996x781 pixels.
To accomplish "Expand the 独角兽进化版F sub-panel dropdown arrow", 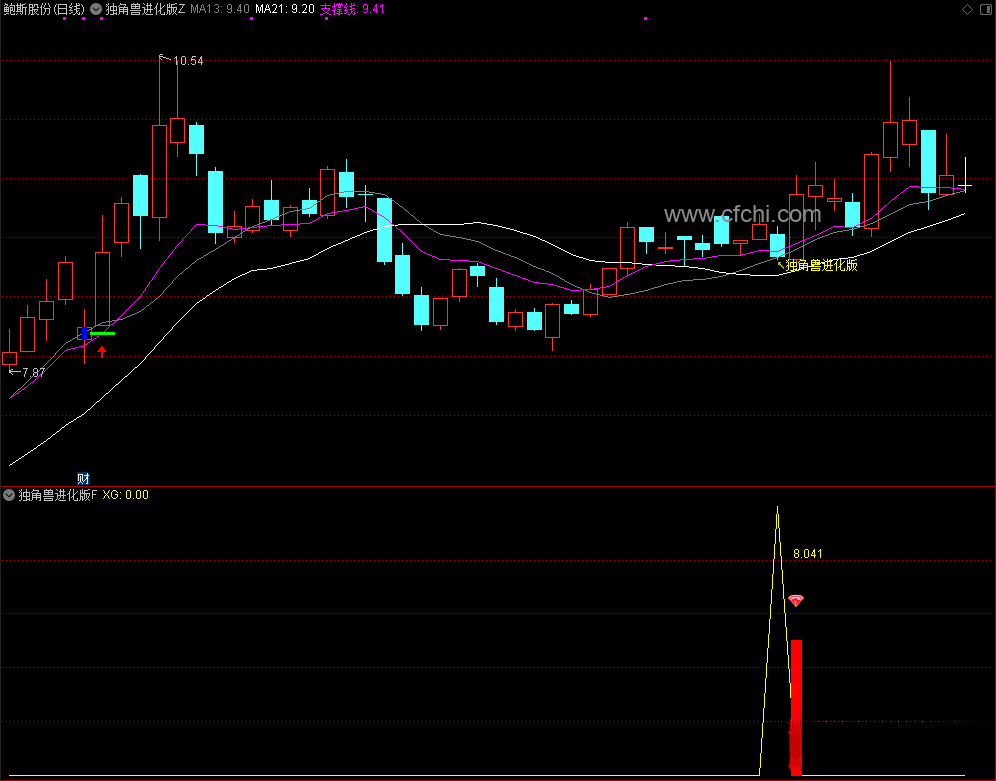I will (9, 495).
